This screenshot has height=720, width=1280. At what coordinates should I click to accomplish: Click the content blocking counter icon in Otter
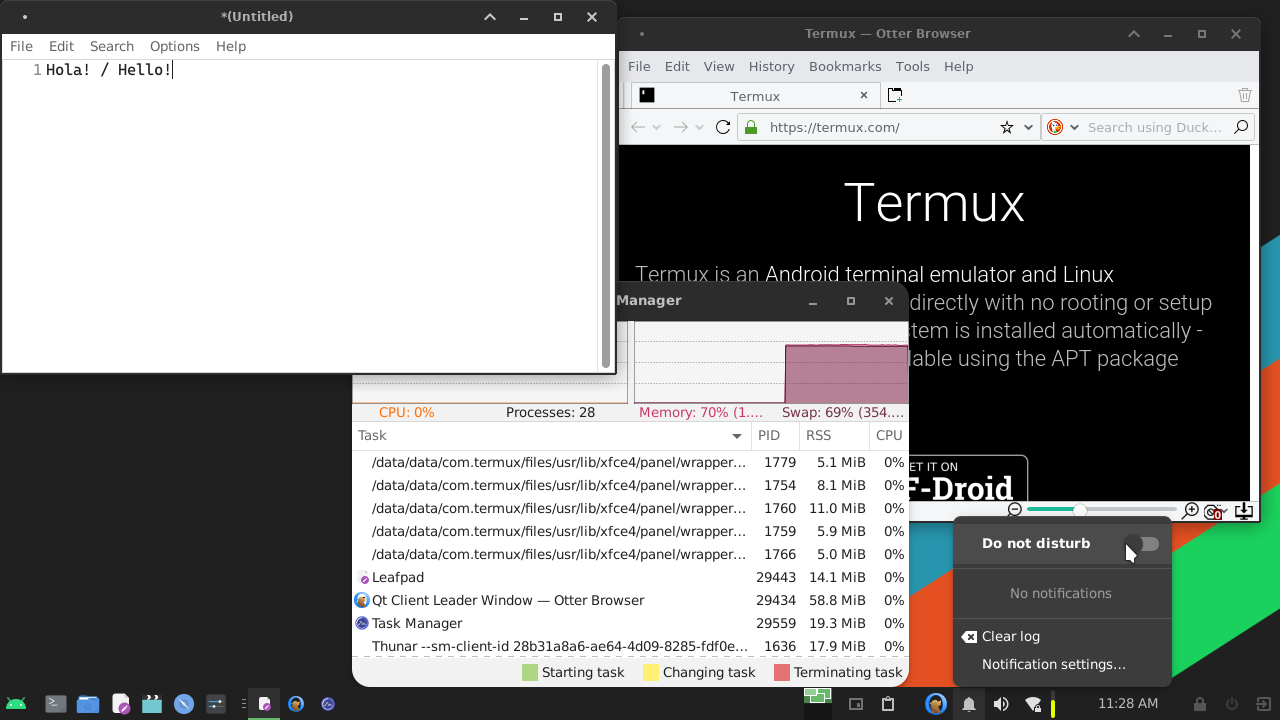(x=1214, y=511)
